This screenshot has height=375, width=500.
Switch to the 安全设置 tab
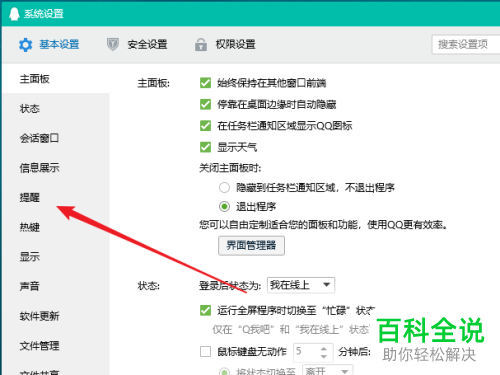click(147, 44)
